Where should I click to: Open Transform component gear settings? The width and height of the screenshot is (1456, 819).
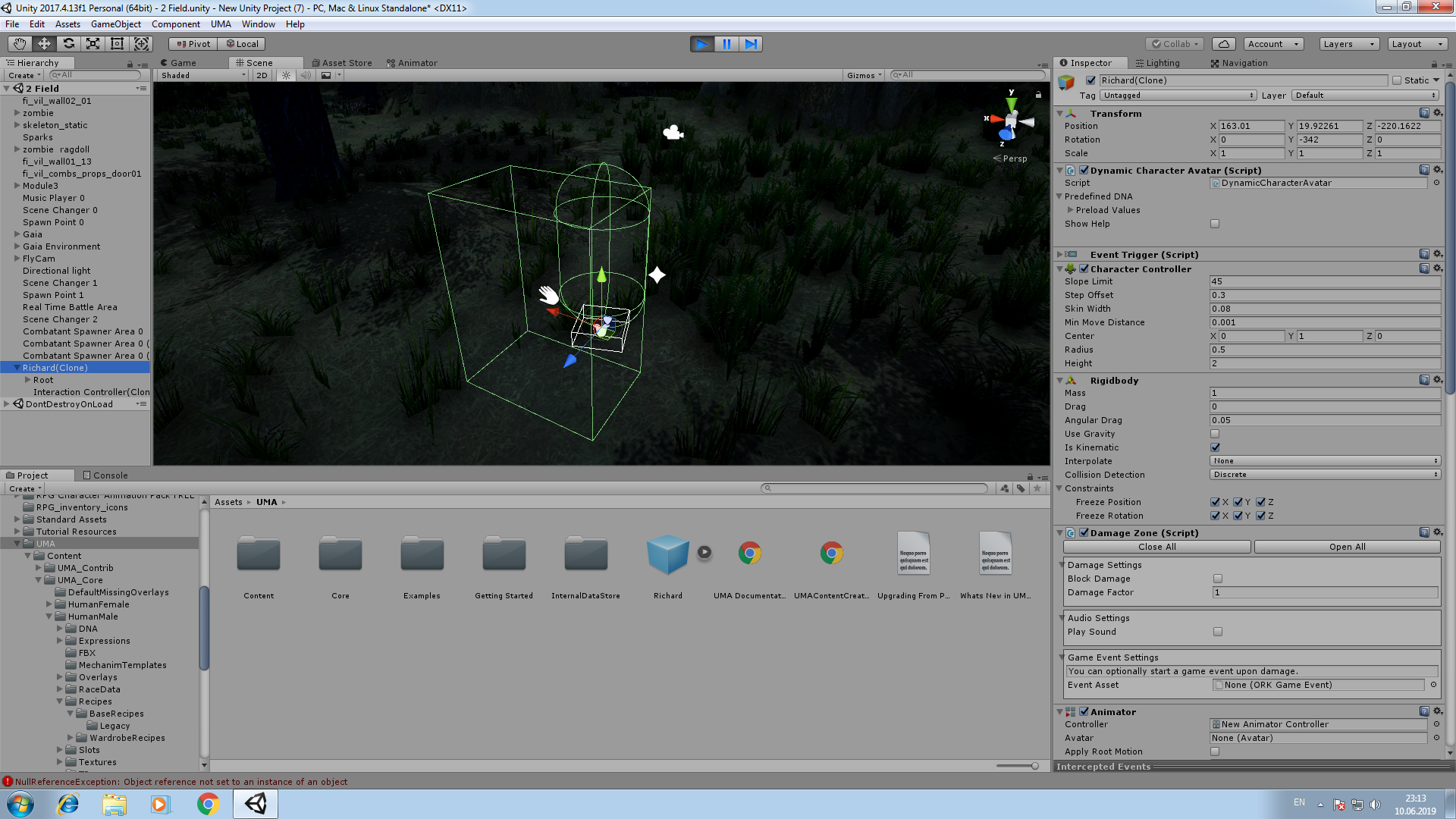pyautogui.click(x=1437, y=113)
